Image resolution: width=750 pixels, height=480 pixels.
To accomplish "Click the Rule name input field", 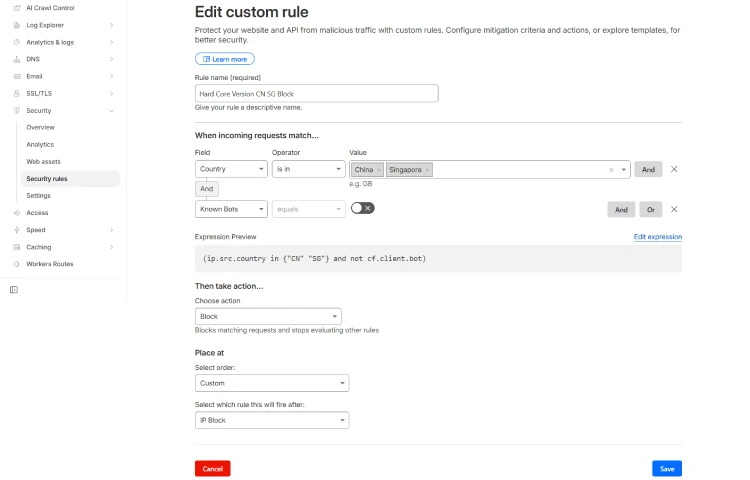I will [x=317, y=94].
